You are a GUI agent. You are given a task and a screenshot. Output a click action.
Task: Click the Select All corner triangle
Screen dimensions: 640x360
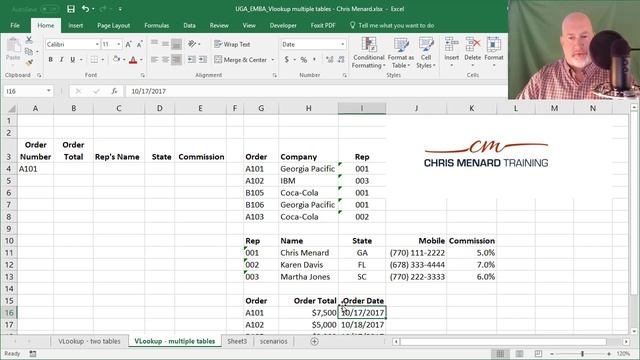(x=11, y=109)
